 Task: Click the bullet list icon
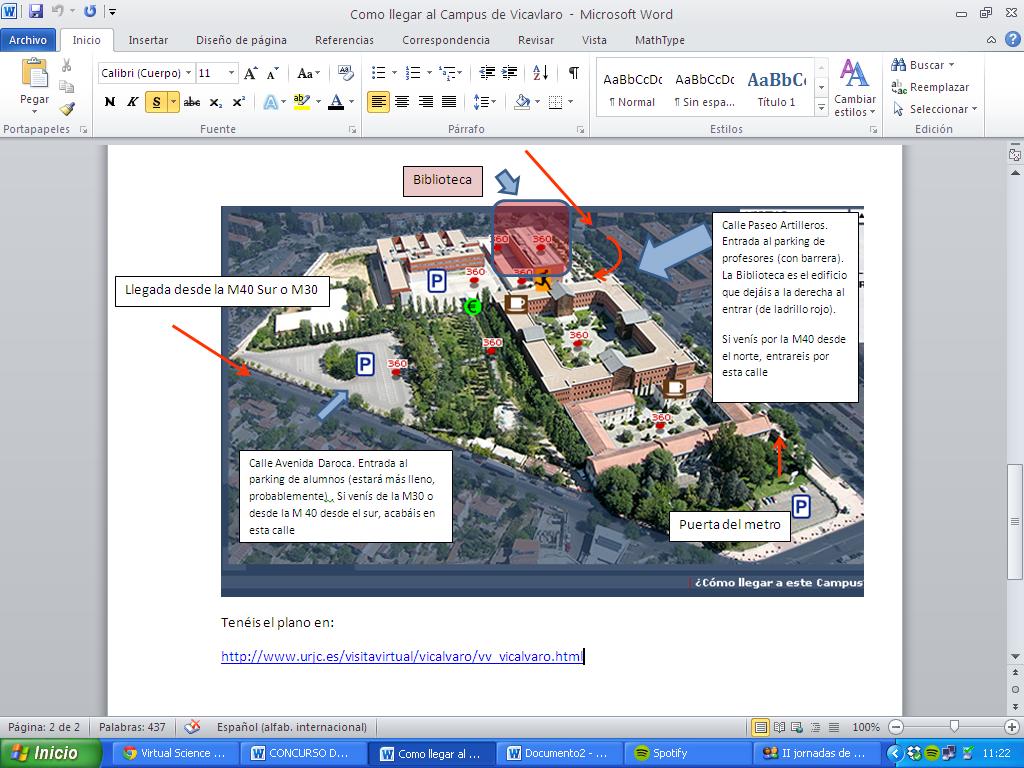379,73
